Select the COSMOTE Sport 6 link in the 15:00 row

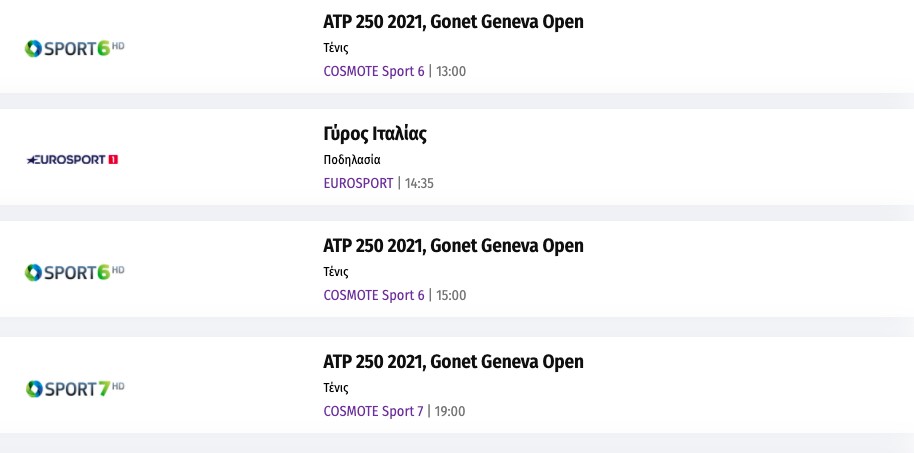pyautogui.click(x=374, y=295)
